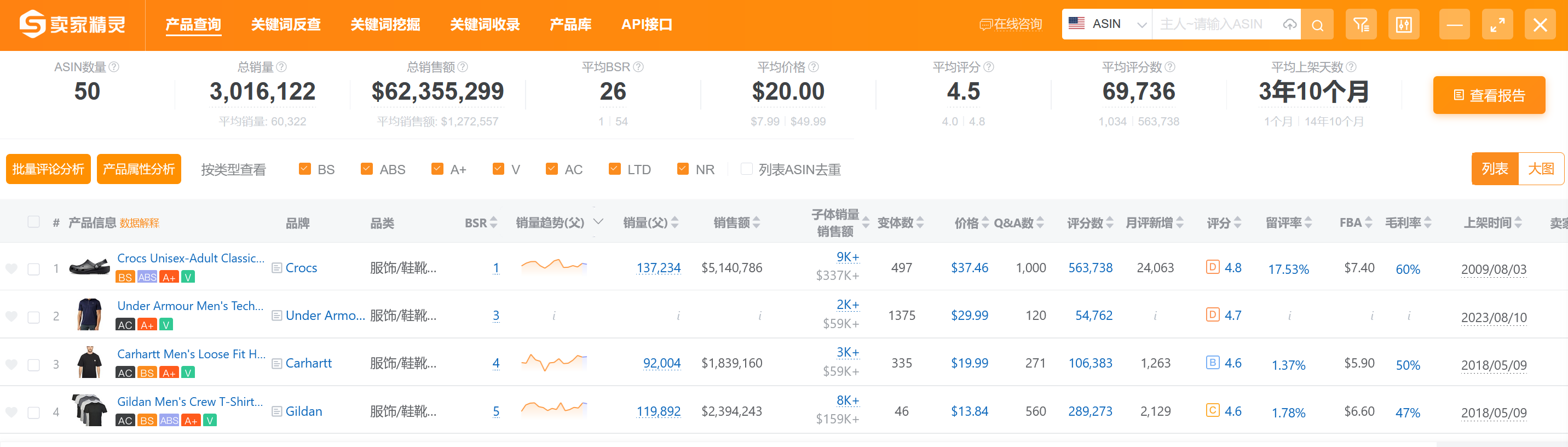Click the Crocs sales trend sparkline
The width and height of the screenshot is (1568, 447).
554,266
